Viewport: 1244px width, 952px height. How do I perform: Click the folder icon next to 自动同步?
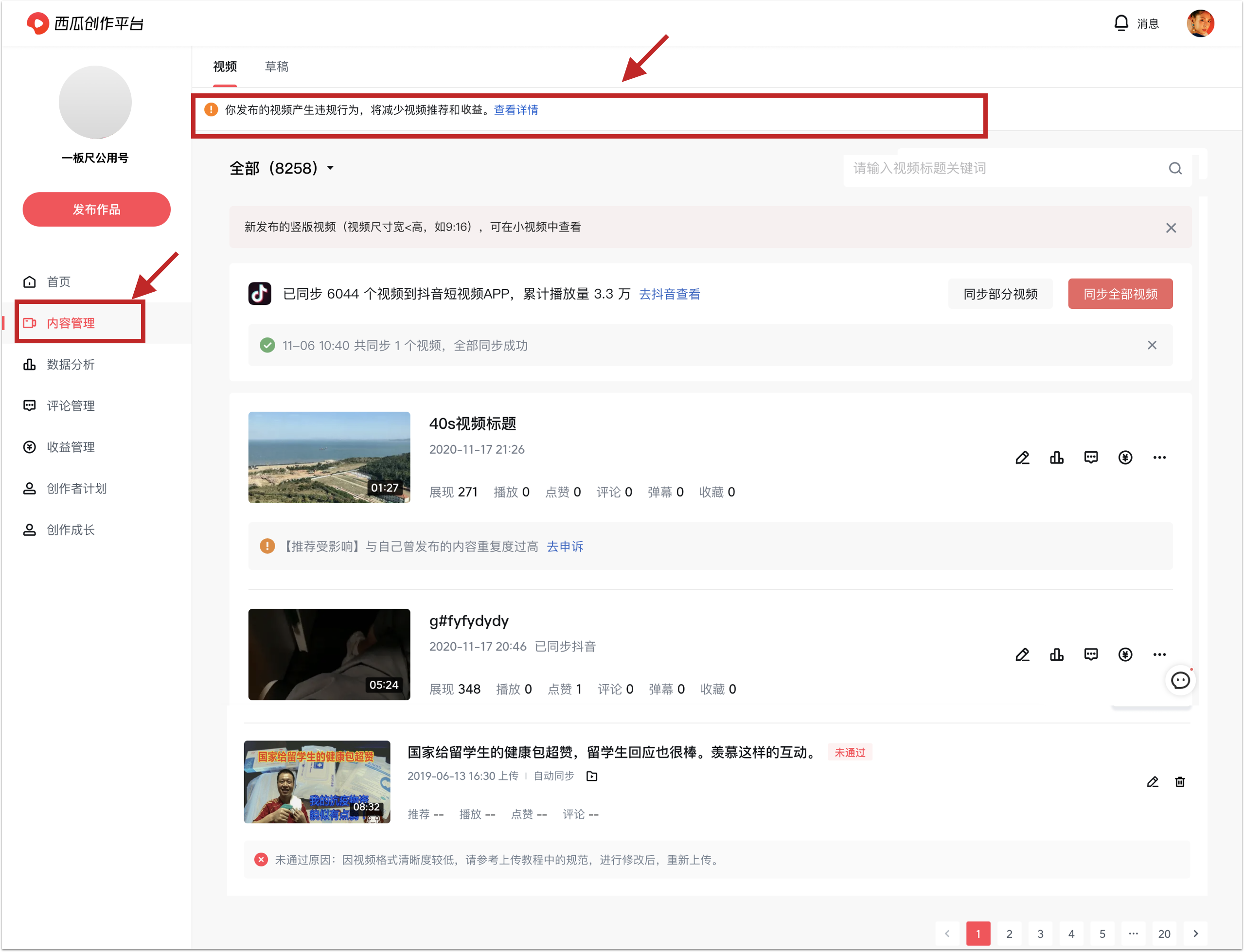click(x=592, y=776)
